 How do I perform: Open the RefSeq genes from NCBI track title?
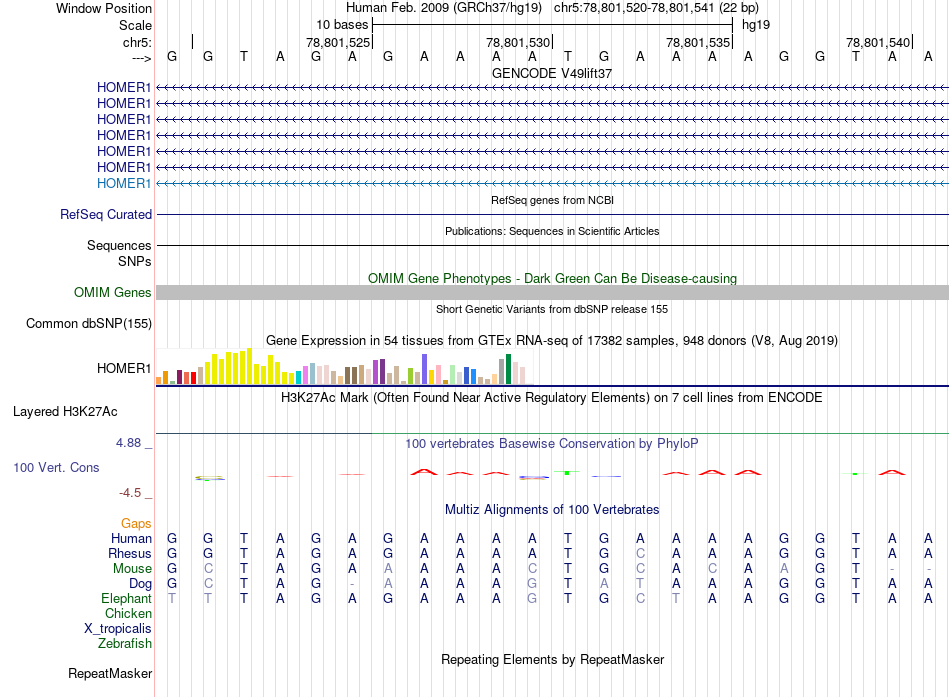(x=552, y=200)
